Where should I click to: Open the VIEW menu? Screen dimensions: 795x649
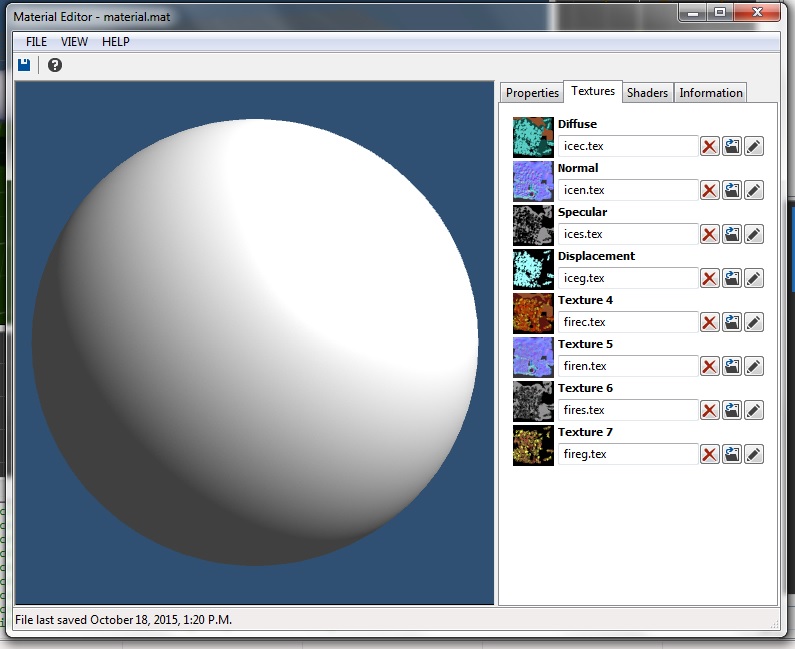coord(75,42)
